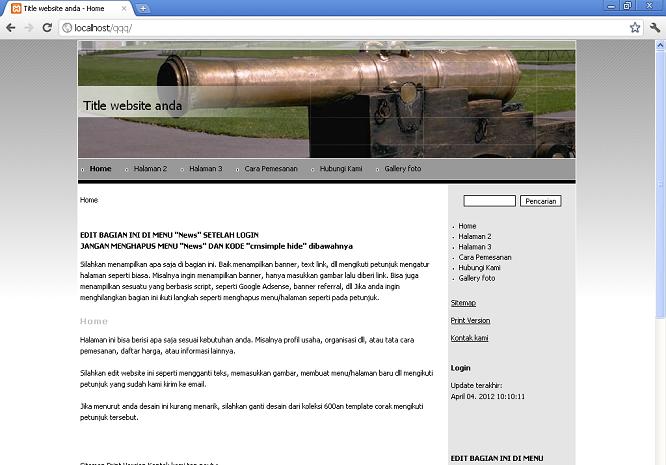Open Gallery foto in the top navigation bar
The width and height of the screenshot is (666, 465).
[x=403, y=169]
